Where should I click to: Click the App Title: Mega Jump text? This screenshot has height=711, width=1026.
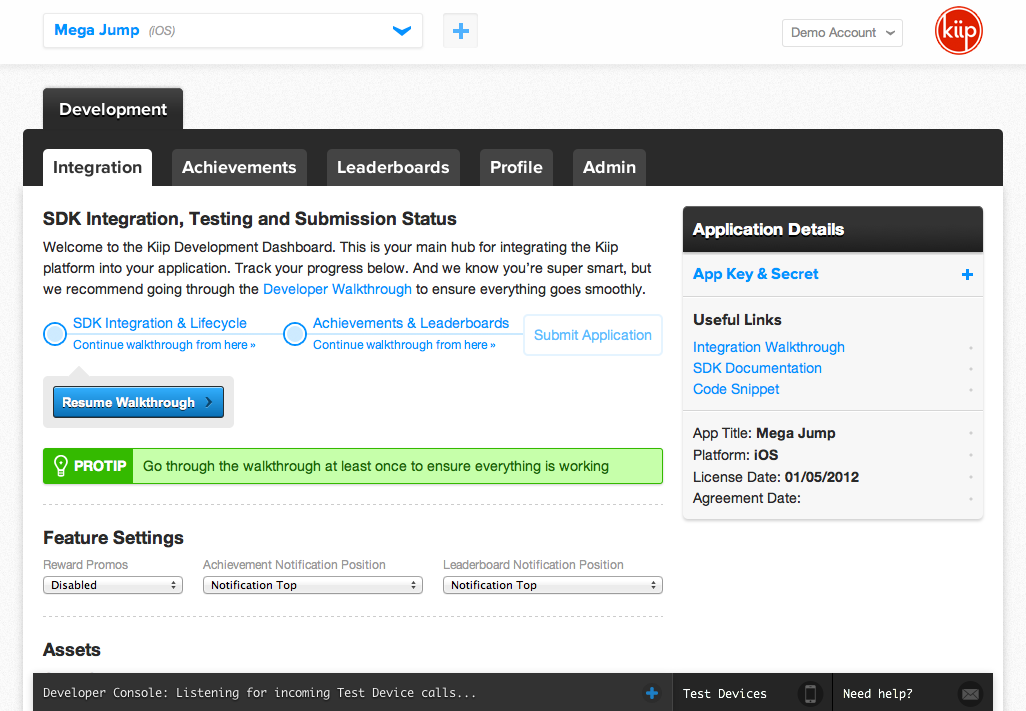tap(764, 433)
